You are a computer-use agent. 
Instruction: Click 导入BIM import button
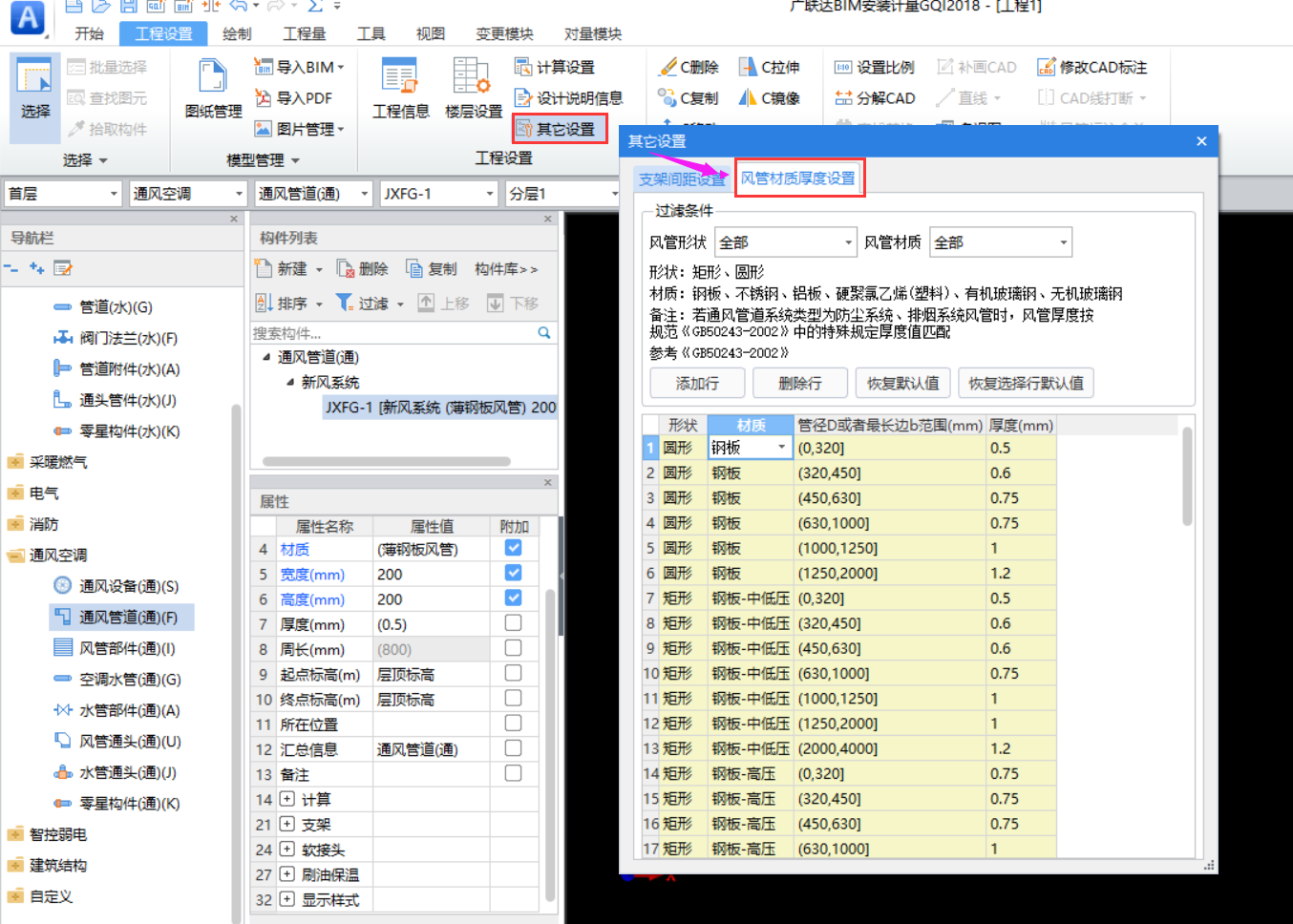299,67
